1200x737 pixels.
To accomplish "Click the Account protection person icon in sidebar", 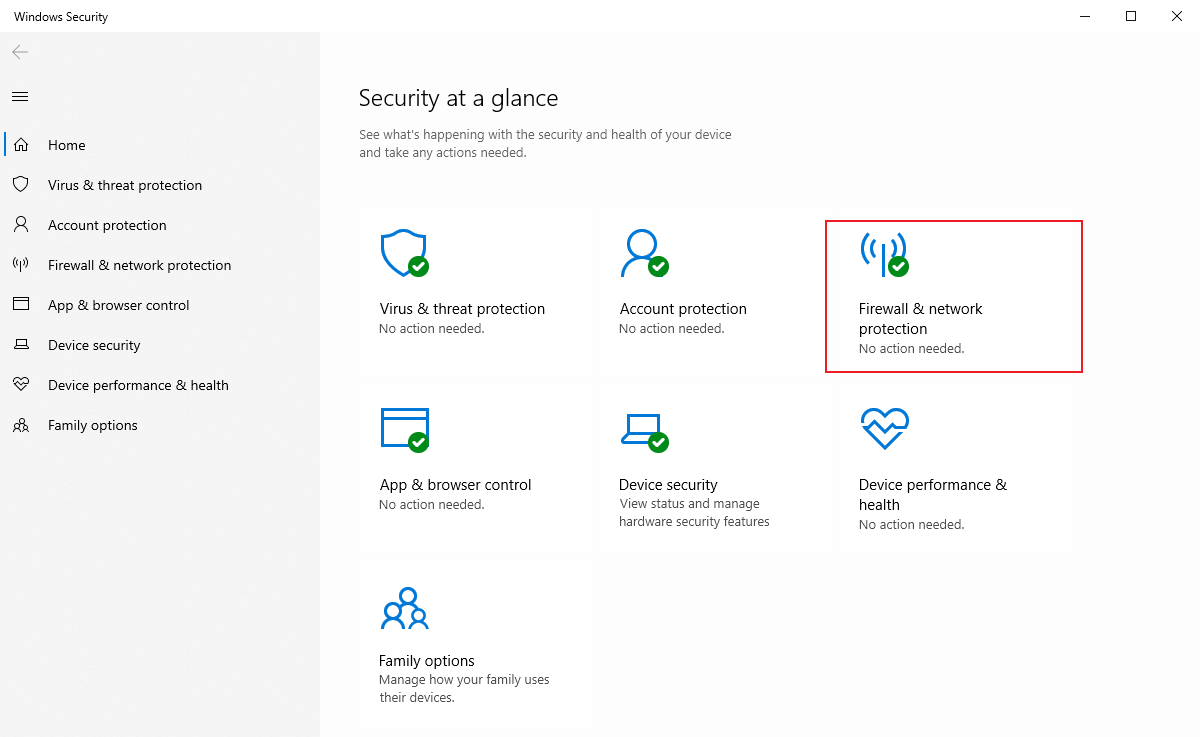I will pos(21,224).
